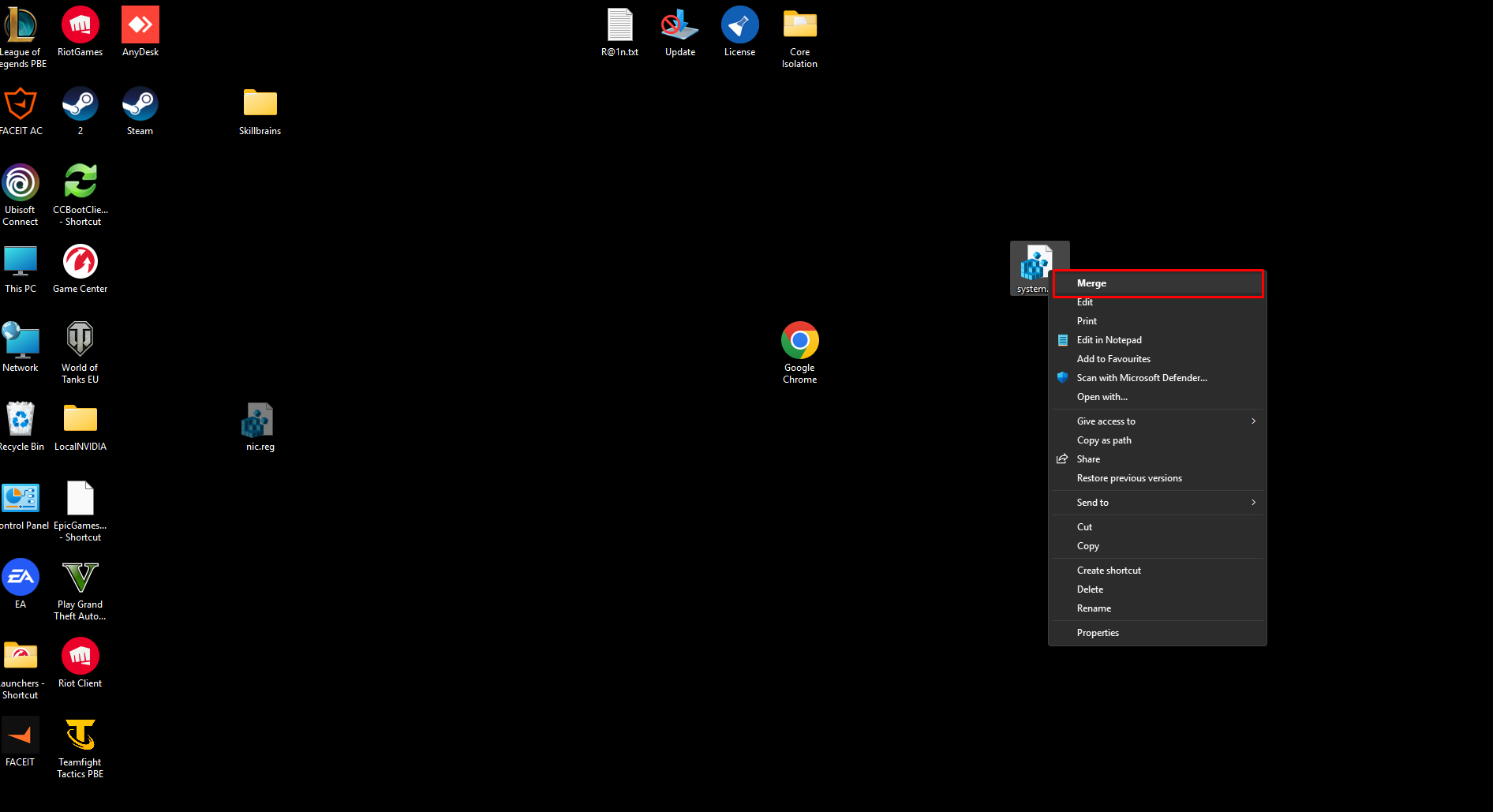
Task: Select the Control Panel desktop icon
Action: coord(22,506)
